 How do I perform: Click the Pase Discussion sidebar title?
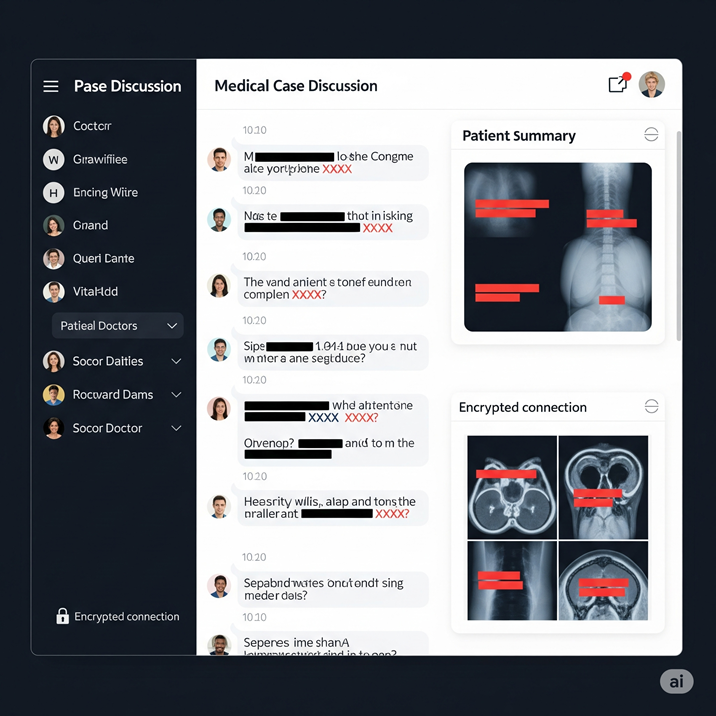pyautogui.click(x=127, y=86)
